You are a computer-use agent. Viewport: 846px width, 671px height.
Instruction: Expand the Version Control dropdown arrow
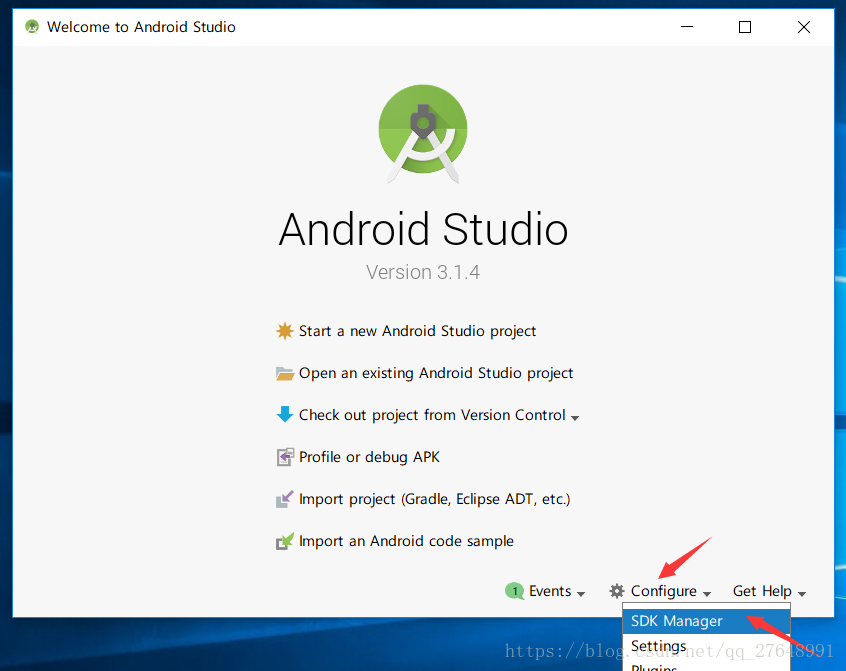[x=575, y=418]
